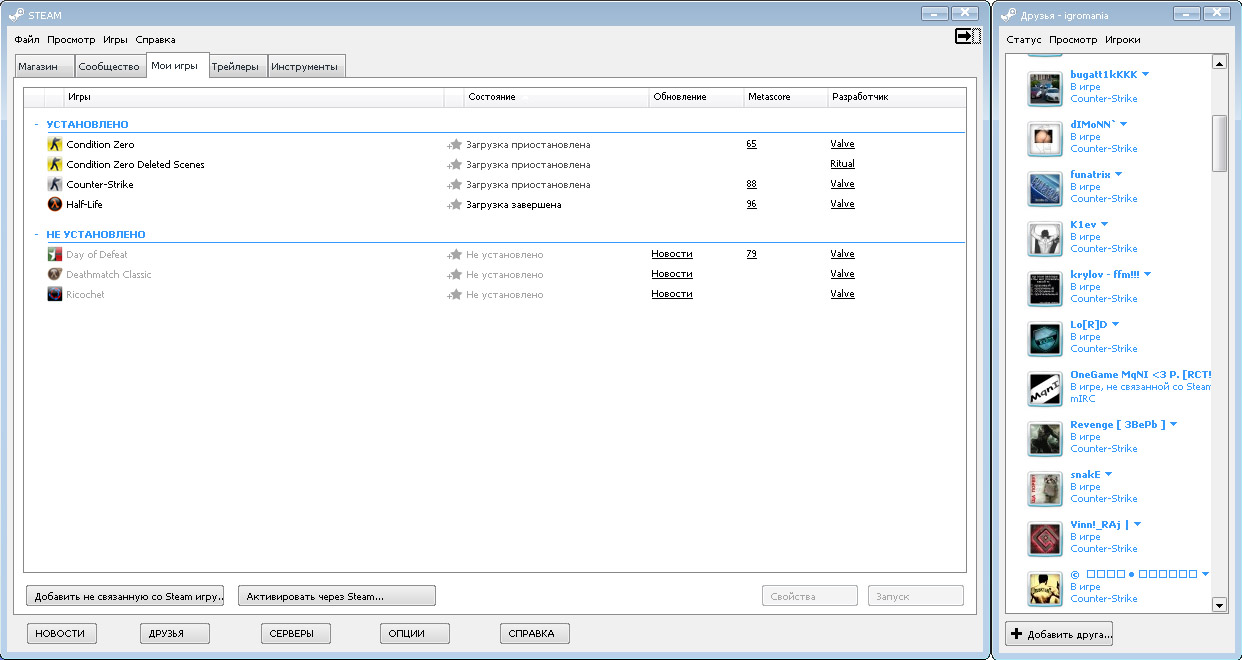Viewport: 1242px width, 660px height.
Task: Open dropdown arrow next to funatrix
Action: click(x=1118, y=174)
